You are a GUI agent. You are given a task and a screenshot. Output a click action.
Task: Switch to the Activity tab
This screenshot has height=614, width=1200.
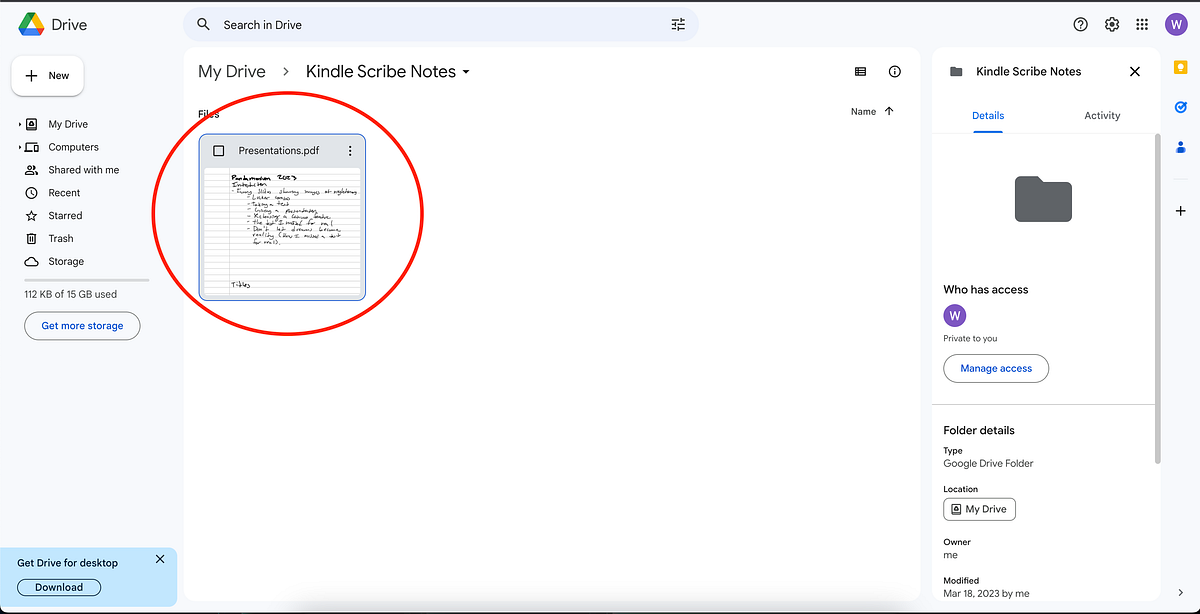1102,115
